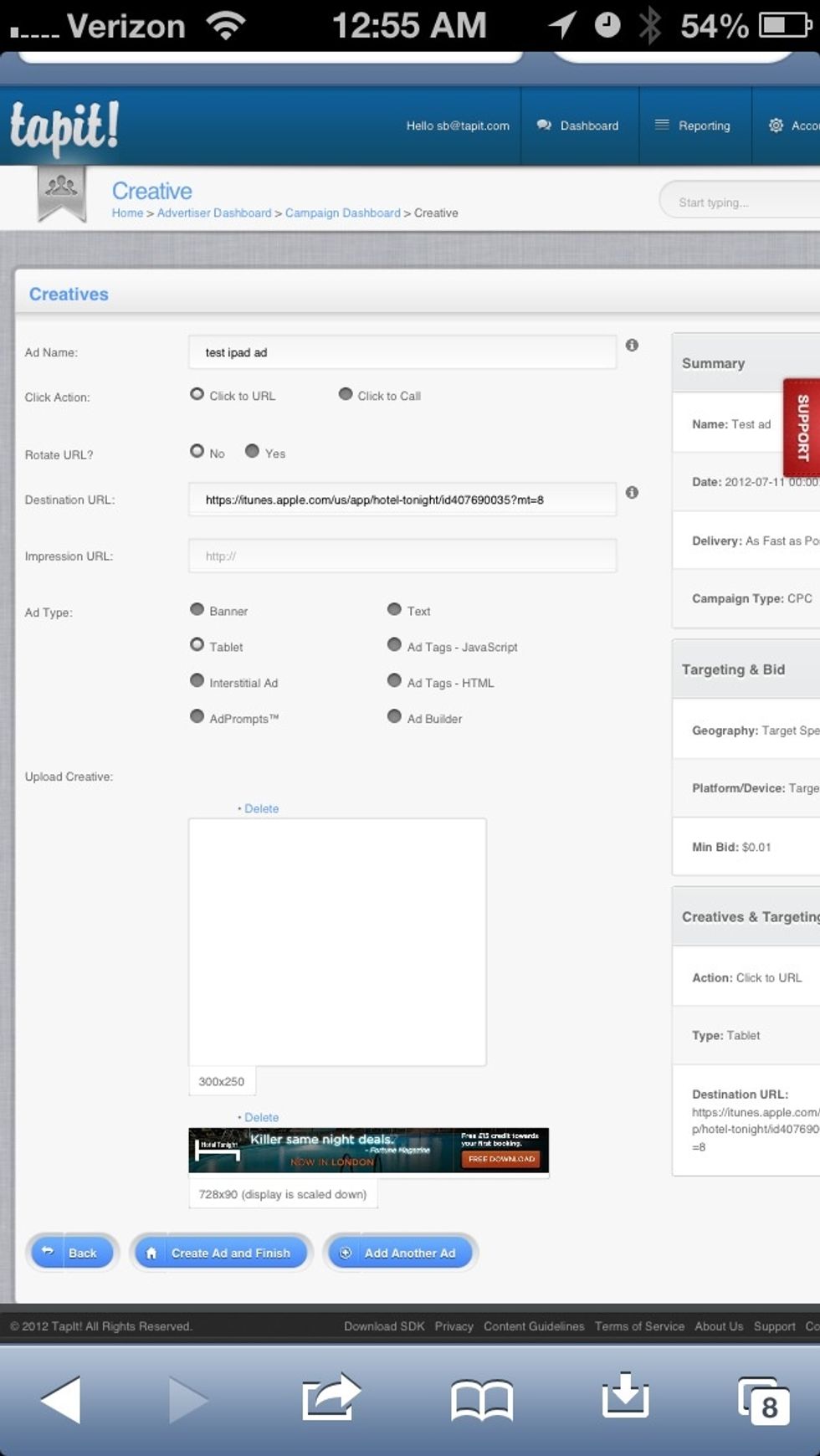Viewport: 820px width, 1456px height.
Task: Click the battery icon in status bar
Action: coord(786,26)
